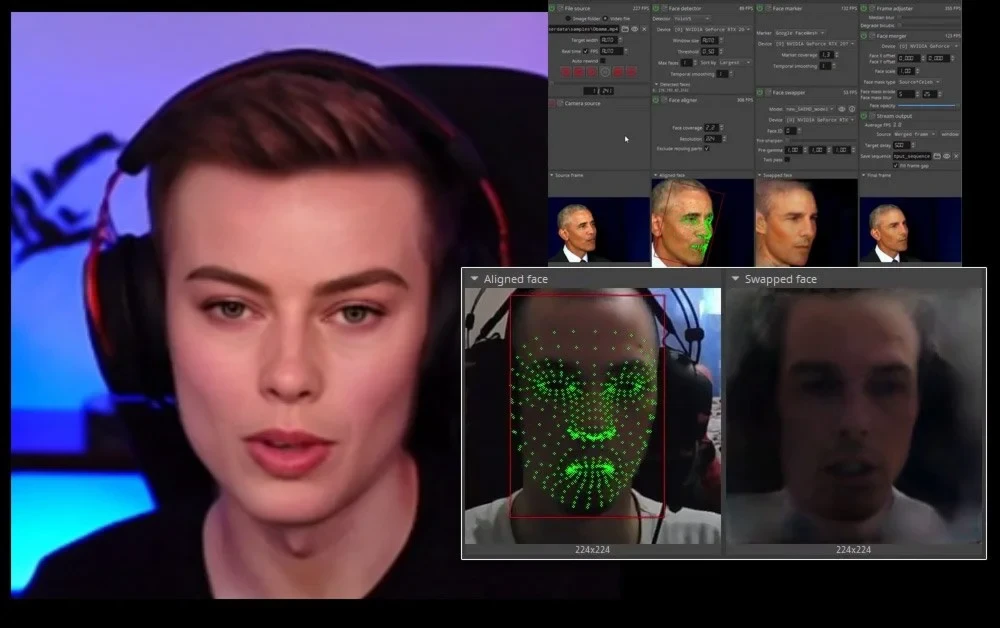1000x628 pixels.
Task: Clear the video file path with X icon
Action: coord(644,29)
